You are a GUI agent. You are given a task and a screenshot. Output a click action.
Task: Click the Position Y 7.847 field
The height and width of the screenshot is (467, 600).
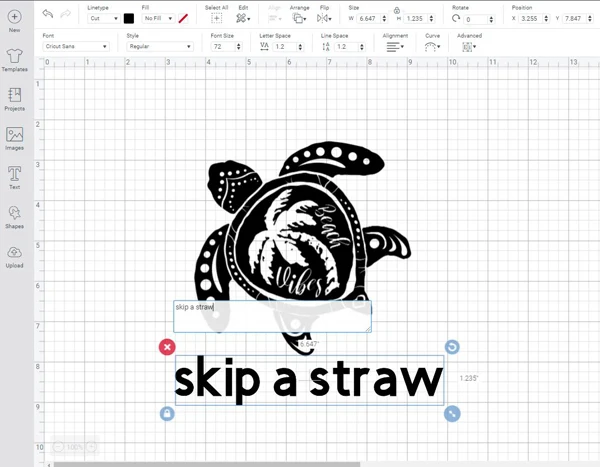click(574, 18)
